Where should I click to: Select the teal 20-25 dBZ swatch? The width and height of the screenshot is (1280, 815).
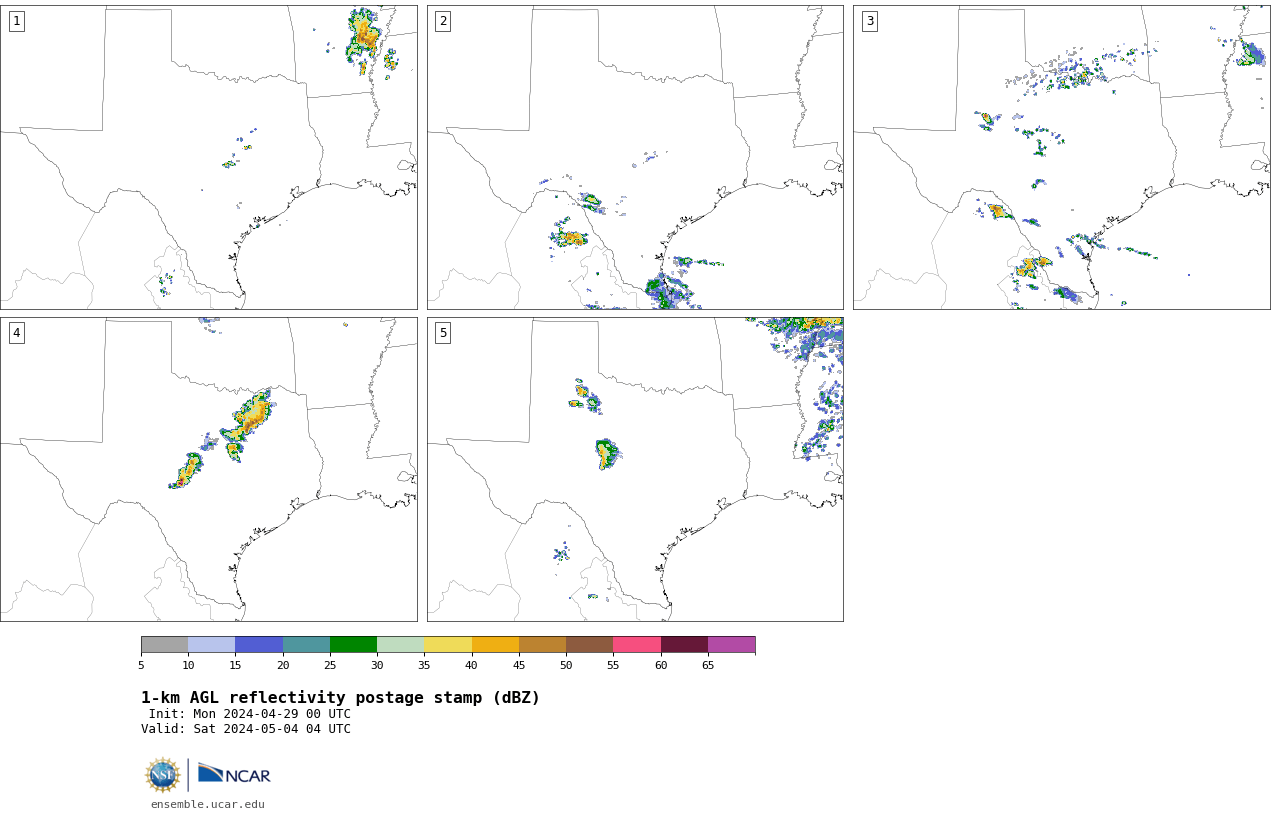point(306,644)
